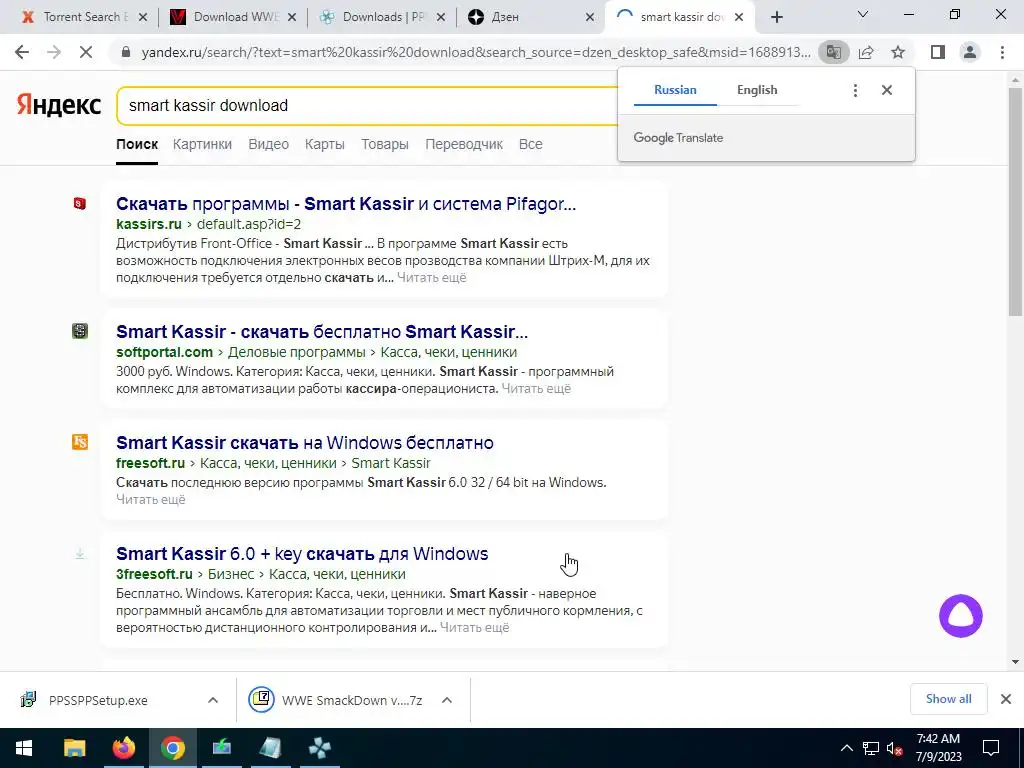The height and width of the screenshot is (768, 1024).
Task: Click the 3freesoft.ru download favicon
Action: click(80, 554)
